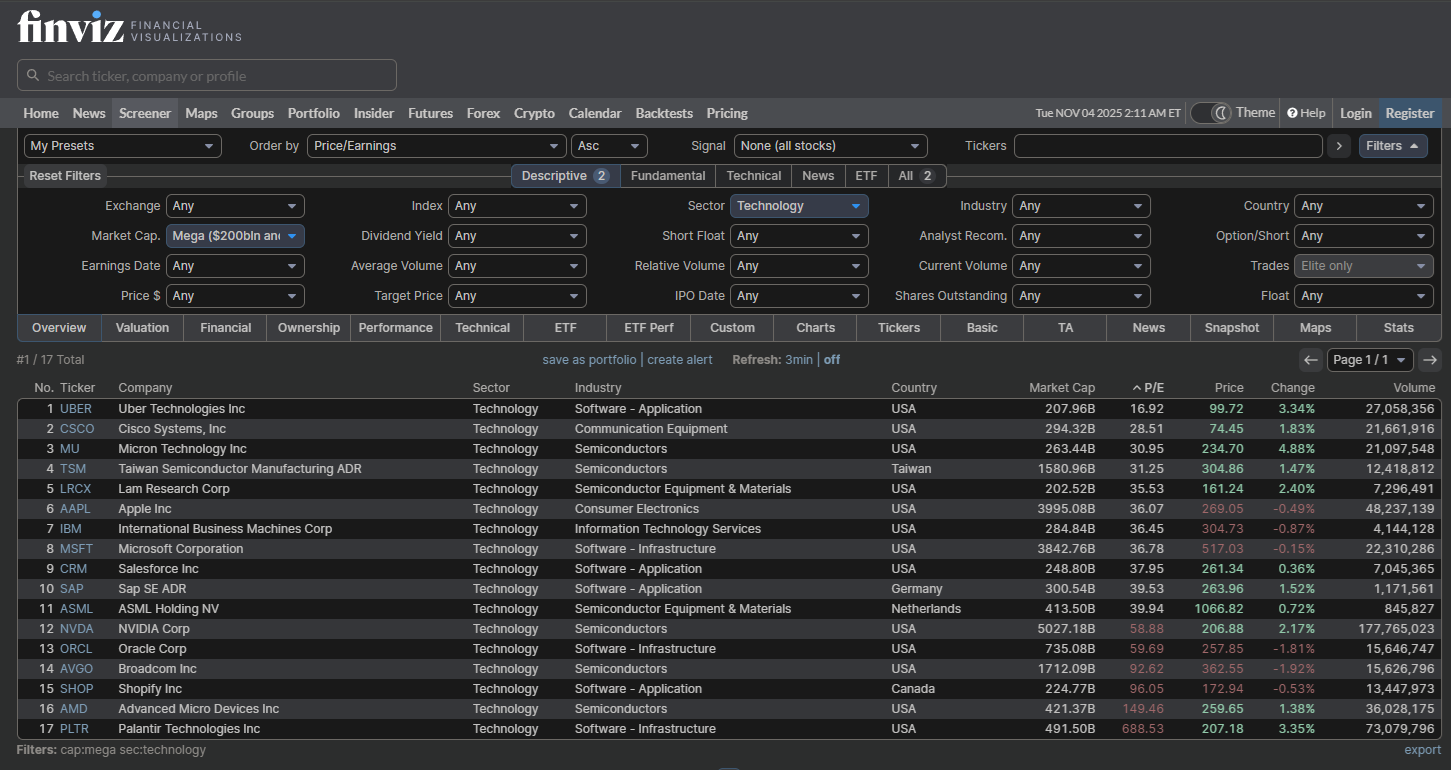Open the NVDA ticker link
This screenshot has height=770, width=1451.
(76, 629)
